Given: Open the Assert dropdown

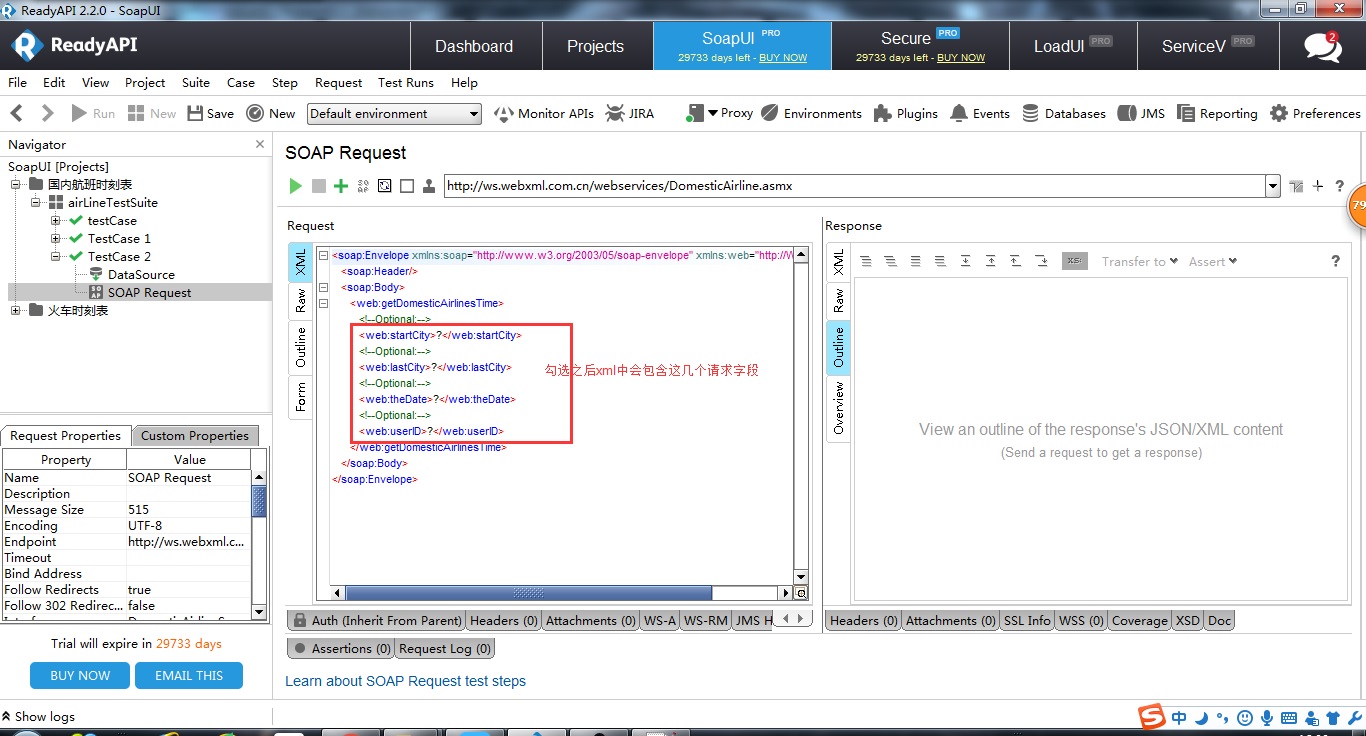Looking at the screenshot, I should point(1213,261).
